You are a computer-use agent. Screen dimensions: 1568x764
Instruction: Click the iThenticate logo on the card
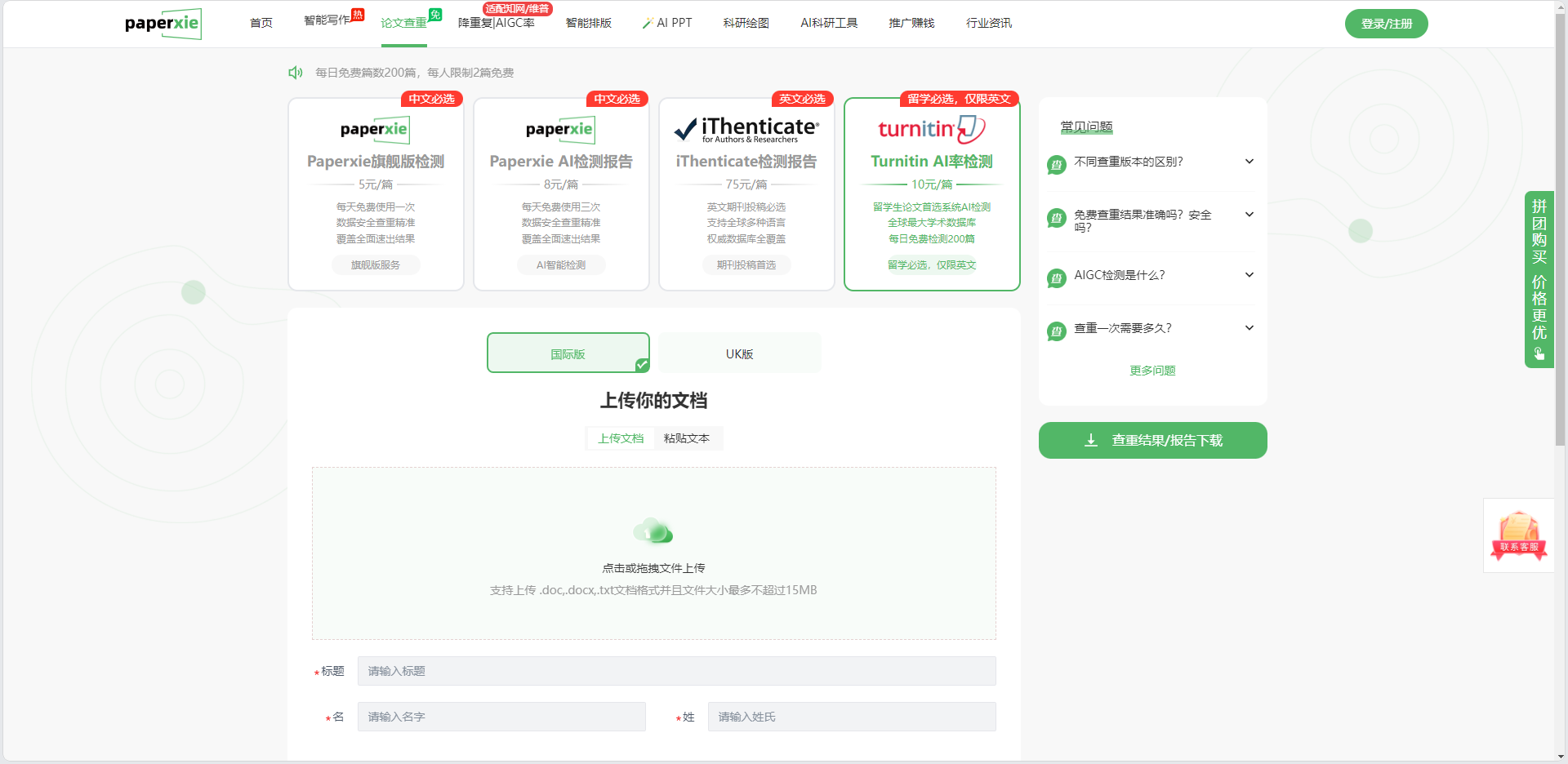tap(746, 129)
